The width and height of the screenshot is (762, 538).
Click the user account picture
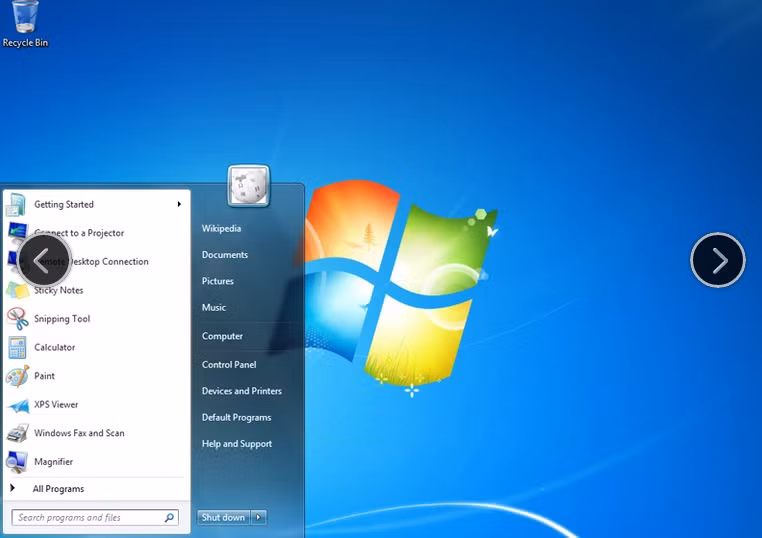tap(248, 186)
